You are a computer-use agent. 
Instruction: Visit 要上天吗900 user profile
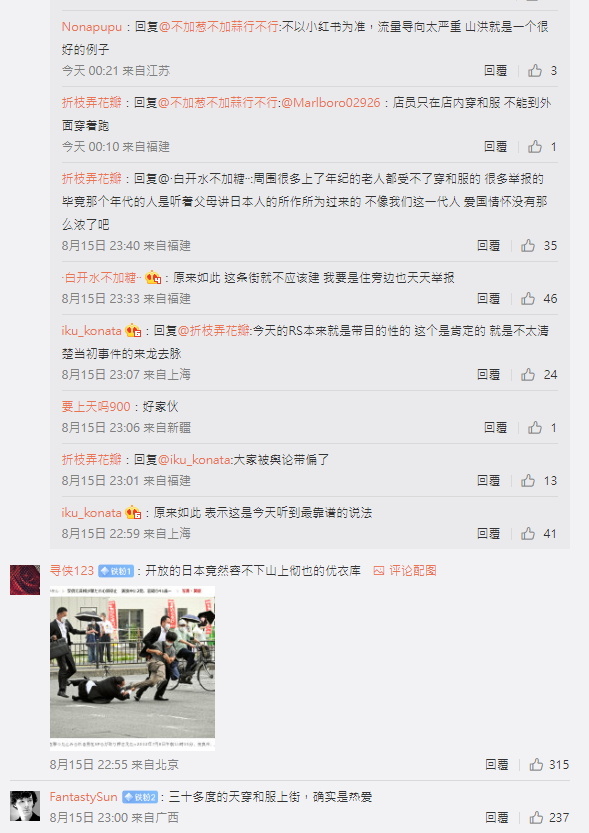[96, 406]
